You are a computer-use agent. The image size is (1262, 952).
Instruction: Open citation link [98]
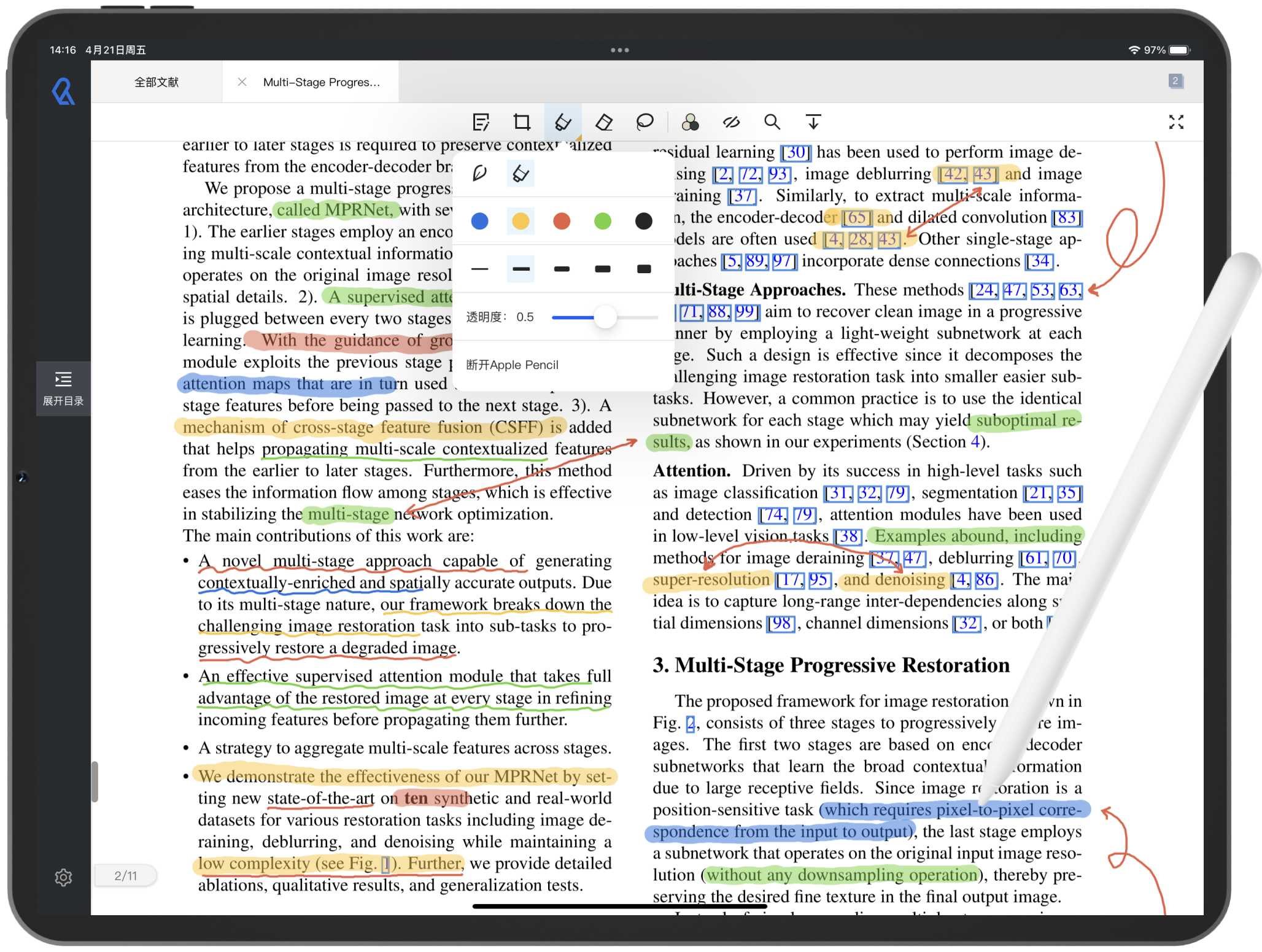[x=781, y=624]
